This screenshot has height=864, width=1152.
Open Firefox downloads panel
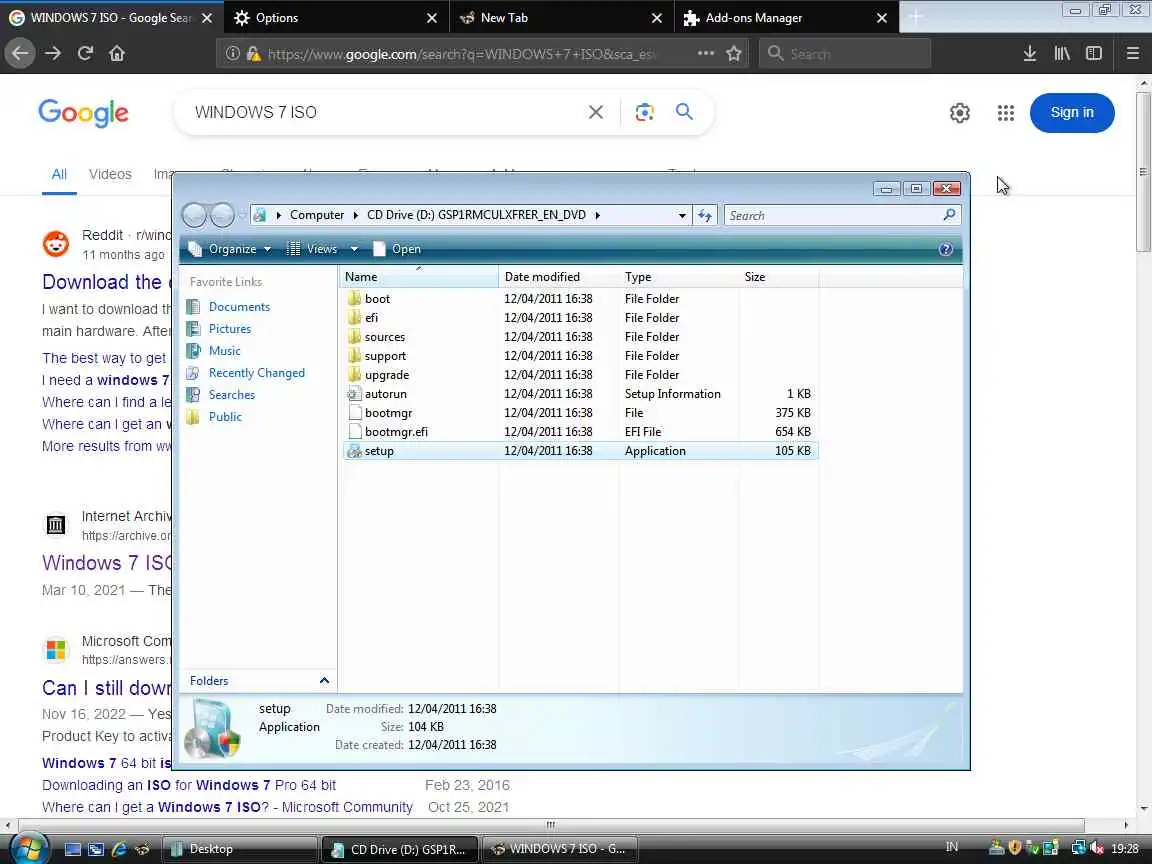coord(1029,53)
